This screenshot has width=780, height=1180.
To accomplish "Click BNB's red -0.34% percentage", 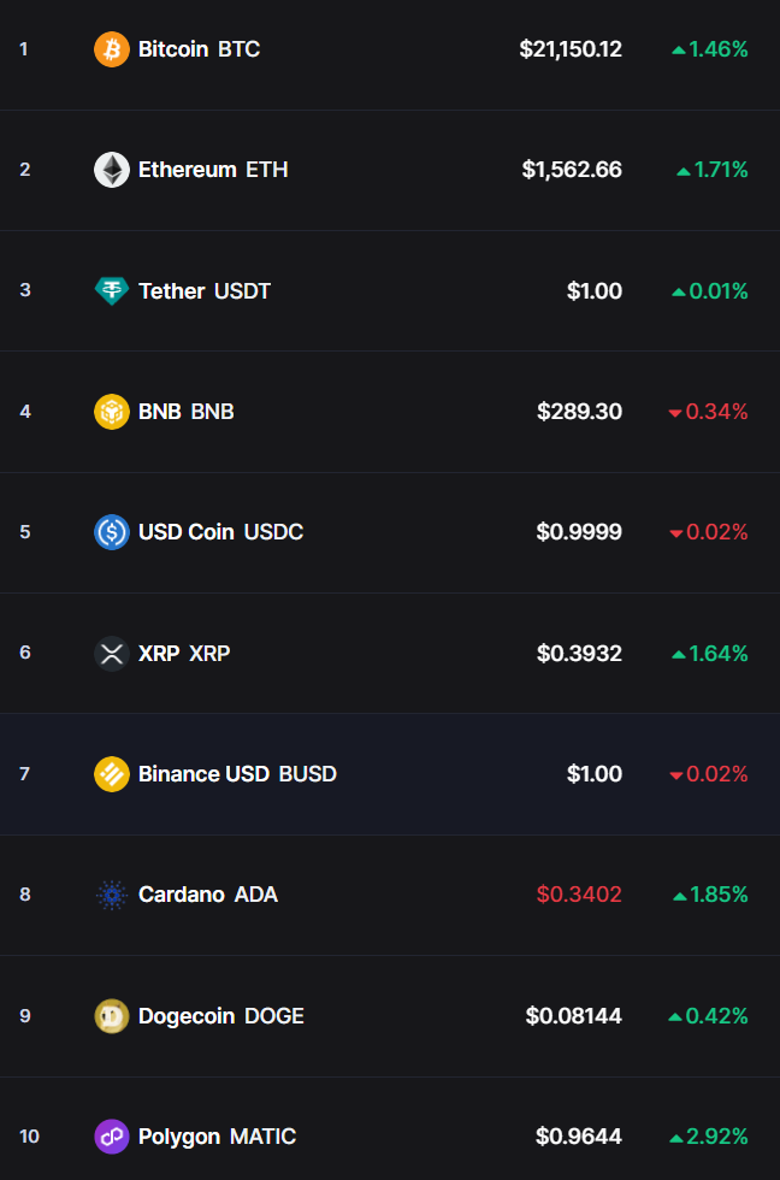I will [711, 411].
